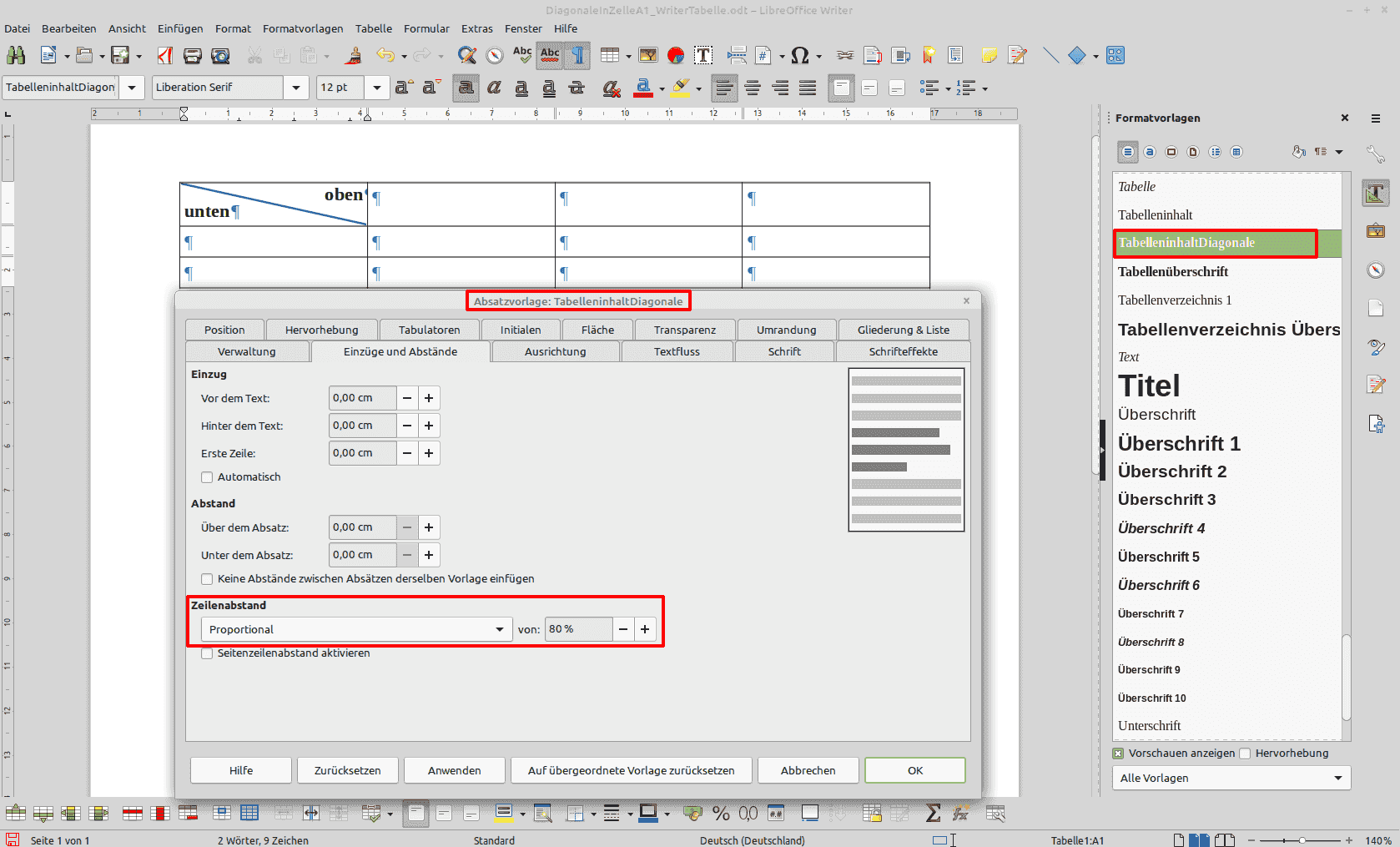The height and width of the screenshot is (847, 1400).
Task: Increase Zeilenabstand percentage with plus
Action: [x=645, y=629]
